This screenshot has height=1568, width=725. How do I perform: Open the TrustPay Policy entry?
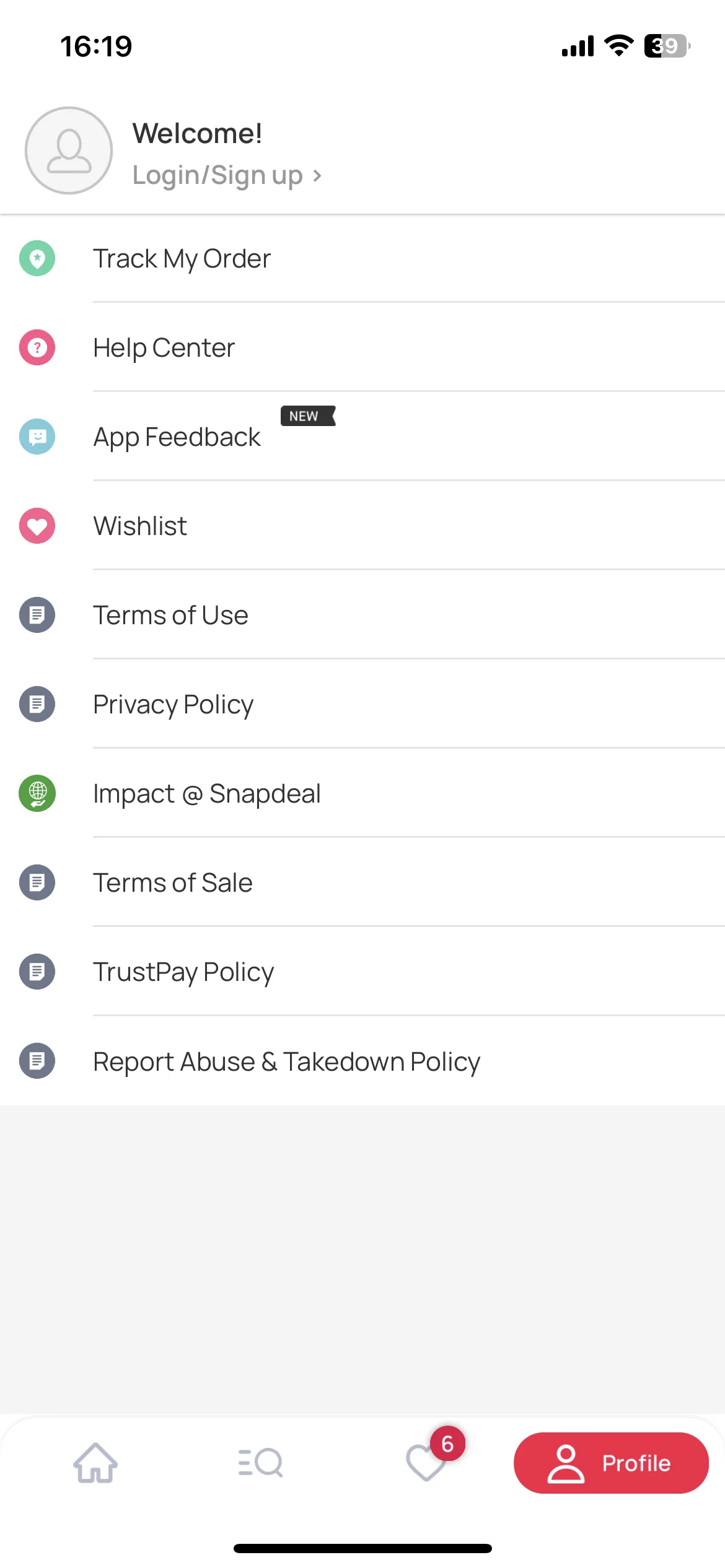362,972
